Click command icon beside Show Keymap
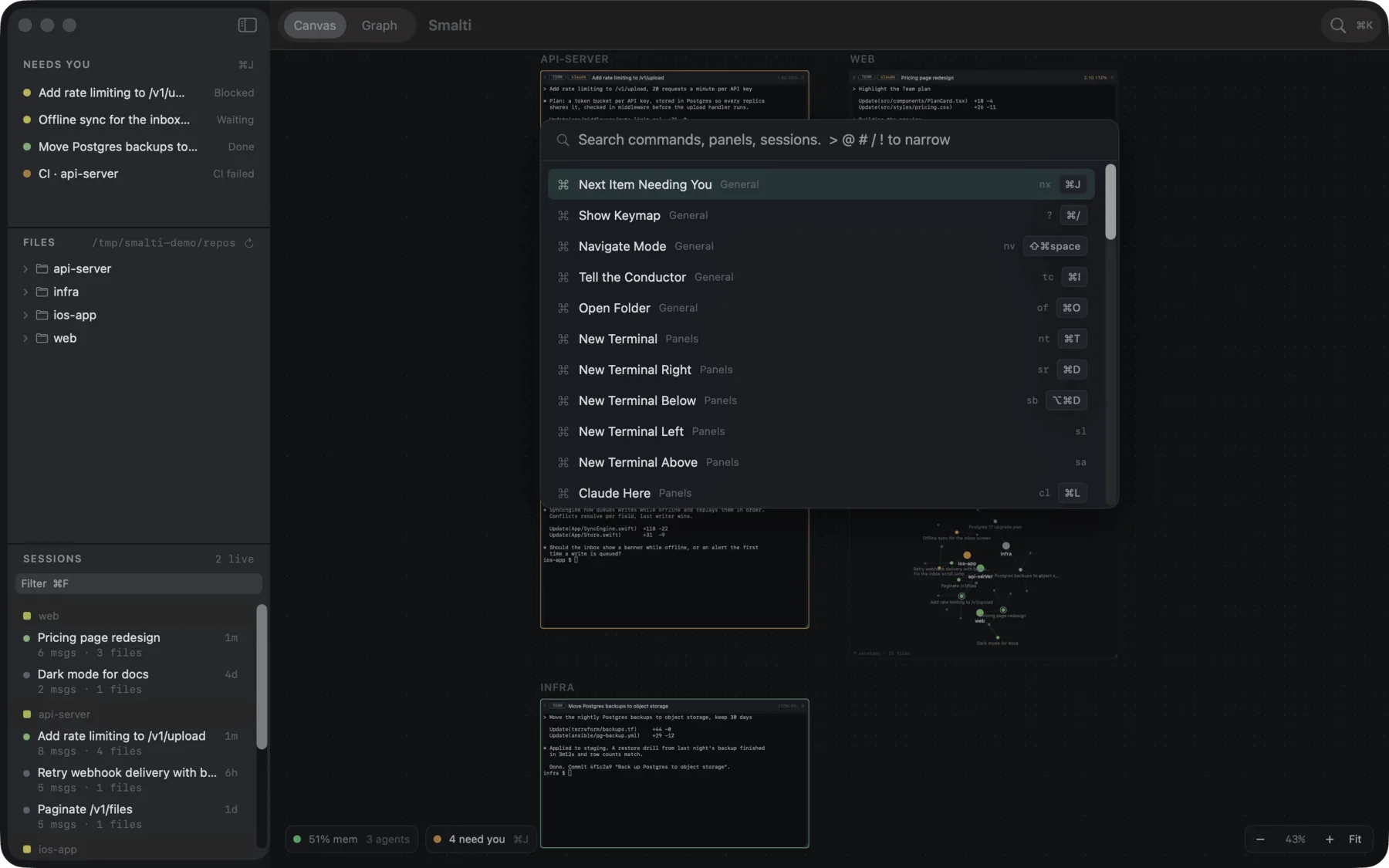 pos(563,215)
